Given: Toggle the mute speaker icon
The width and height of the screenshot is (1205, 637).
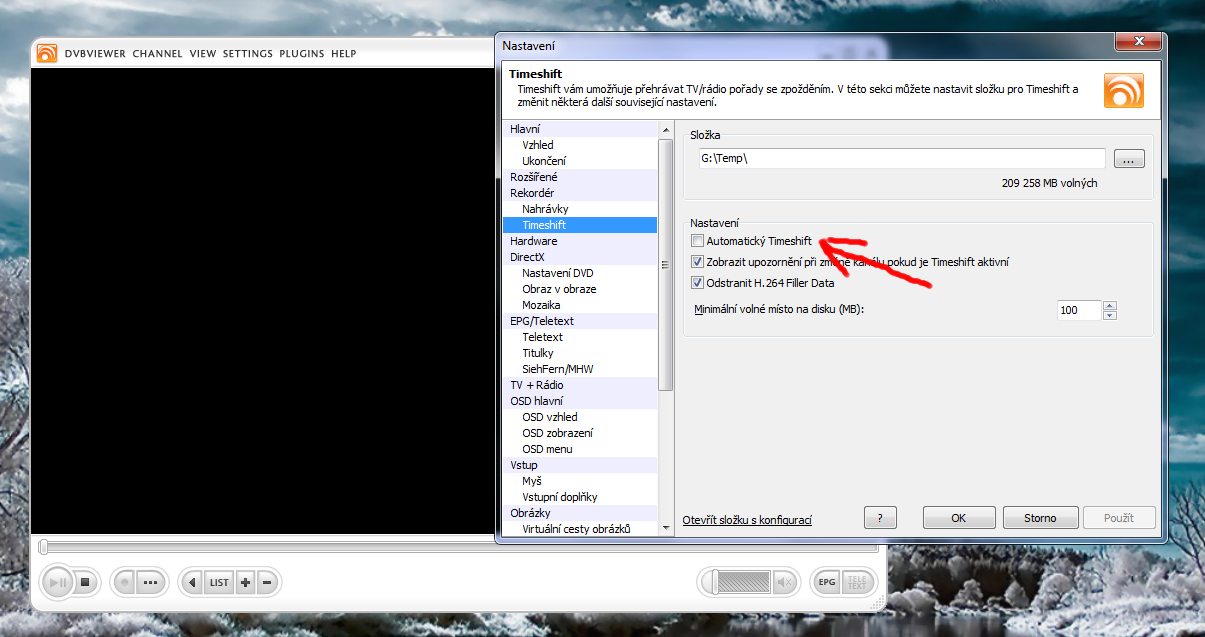Looking at the screenshot, I should tap(785, 581).
